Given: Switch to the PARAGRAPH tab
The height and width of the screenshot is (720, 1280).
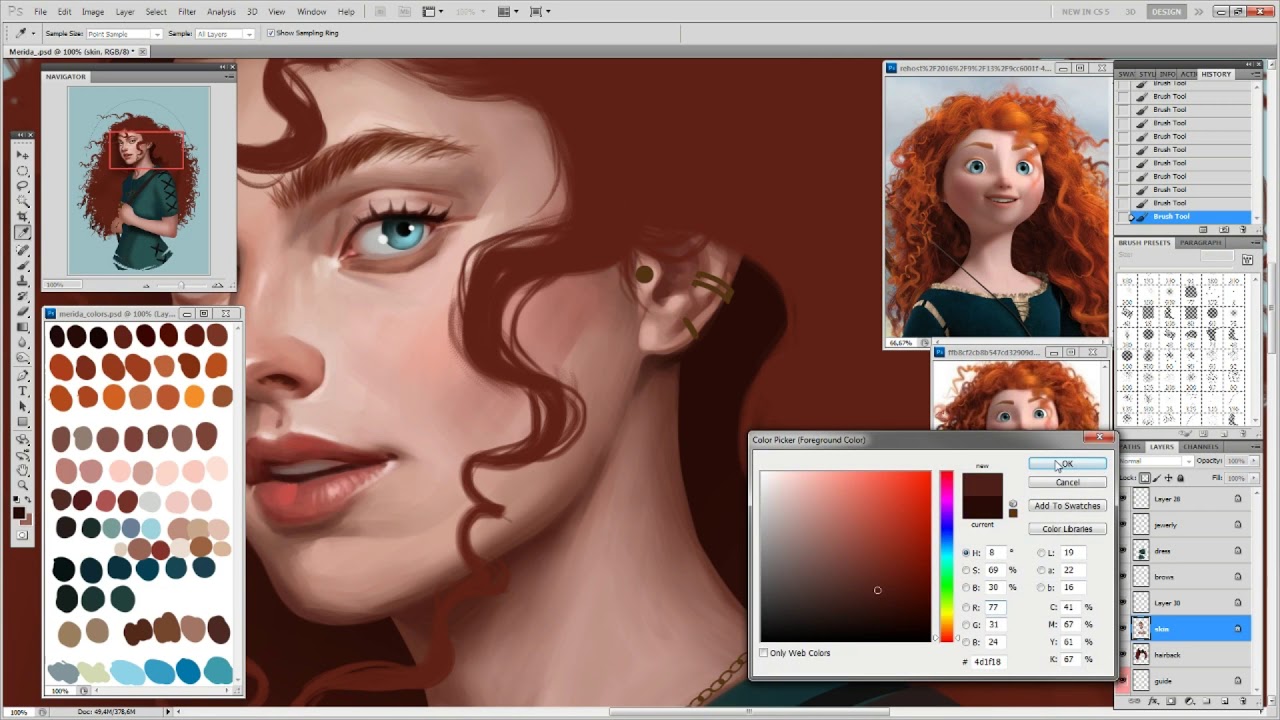Looking at the screenshot, I should 1200,242.
